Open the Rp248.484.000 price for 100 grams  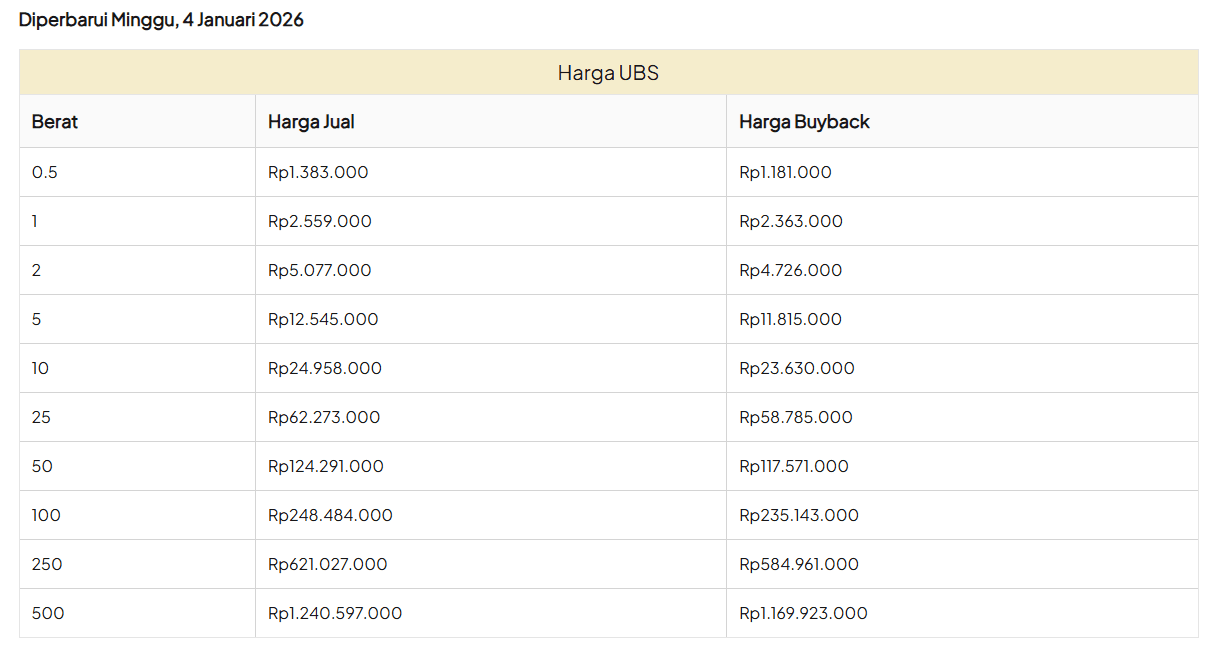330,515
